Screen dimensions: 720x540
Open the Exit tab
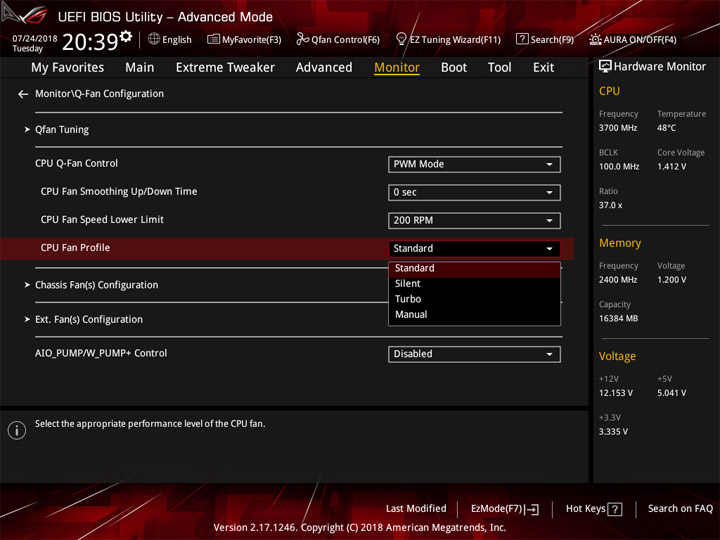click(x=543, y=68)
